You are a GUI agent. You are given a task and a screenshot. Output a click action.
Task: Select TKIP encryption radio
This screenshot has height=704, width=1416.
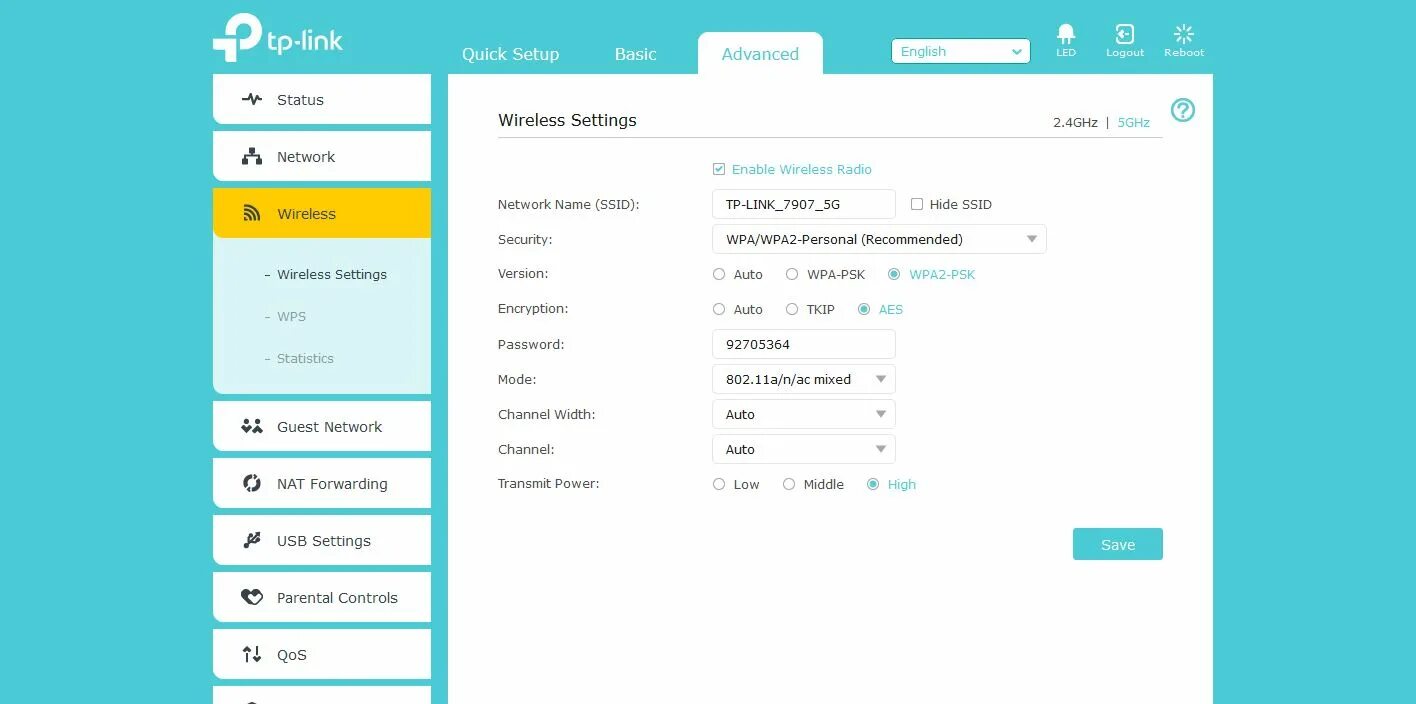coord(792,309)
